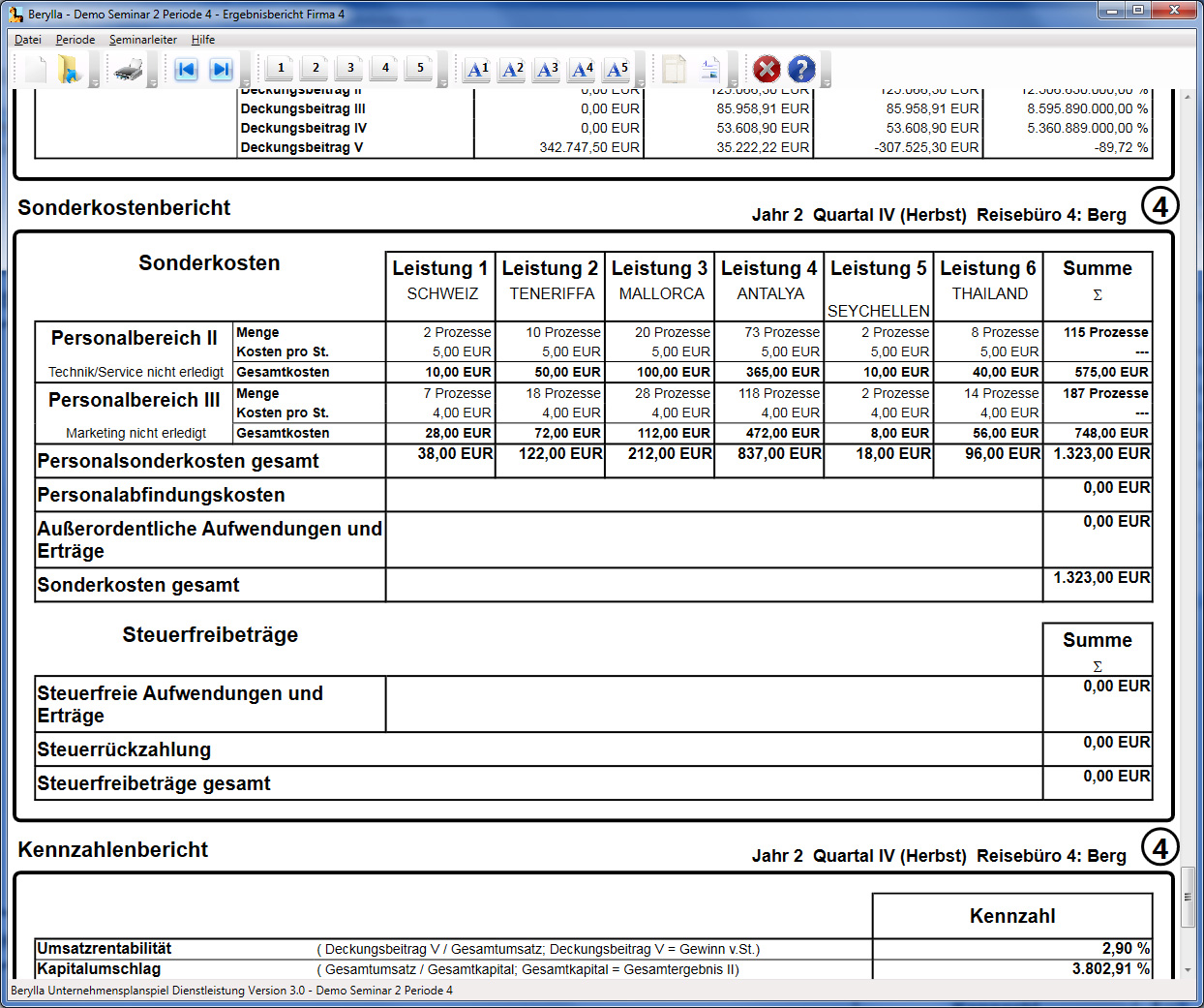Click the Personalbereich III row label
Viewport: 1204px width, 1008px height.
tap(135, 400)
